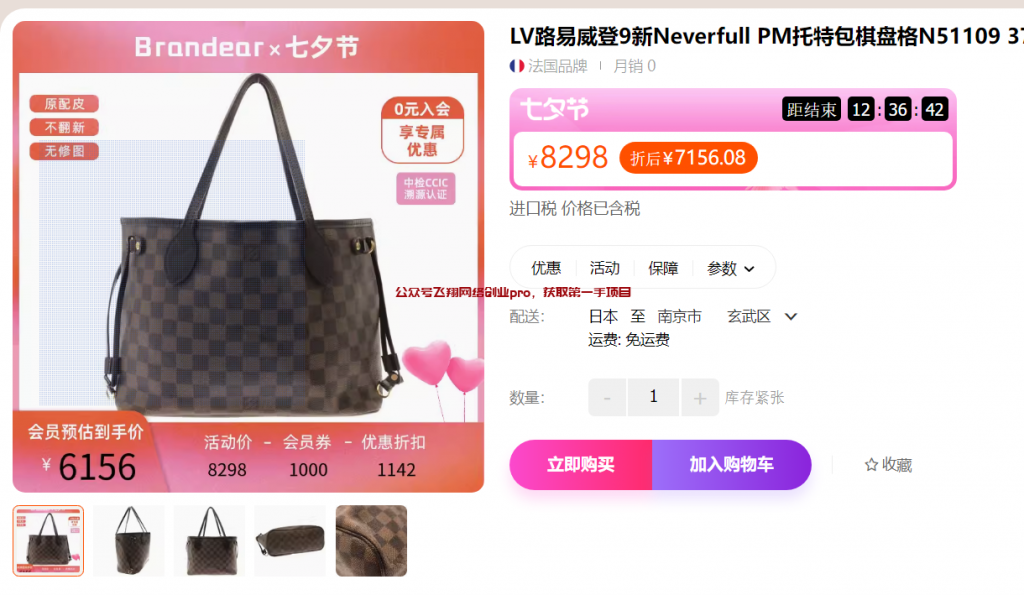Viewport: 1024px width, 595px height.
Task: Select the third bag front-view thumbnail
Action: [210, 541]
